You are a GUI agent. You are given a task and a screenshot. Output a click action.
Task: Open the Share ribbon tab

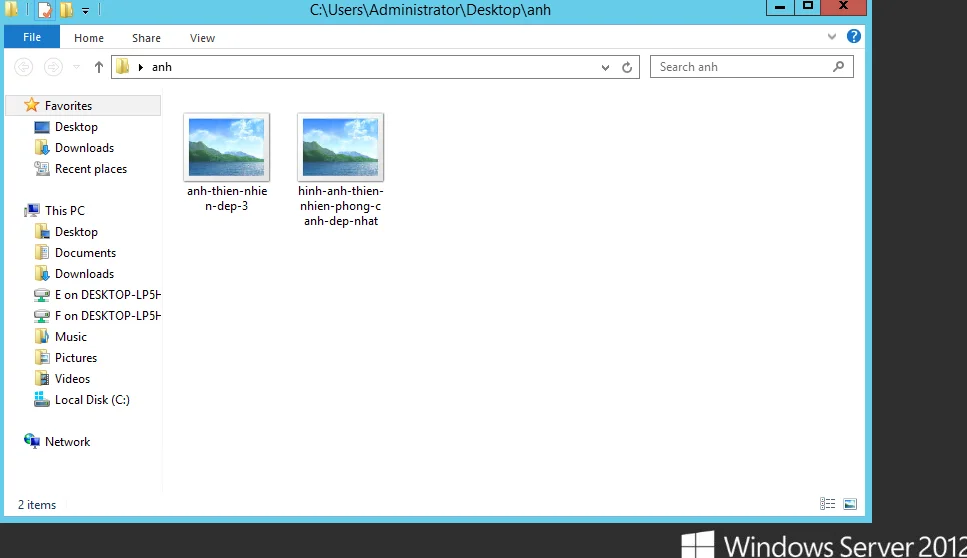pos(146,38)
